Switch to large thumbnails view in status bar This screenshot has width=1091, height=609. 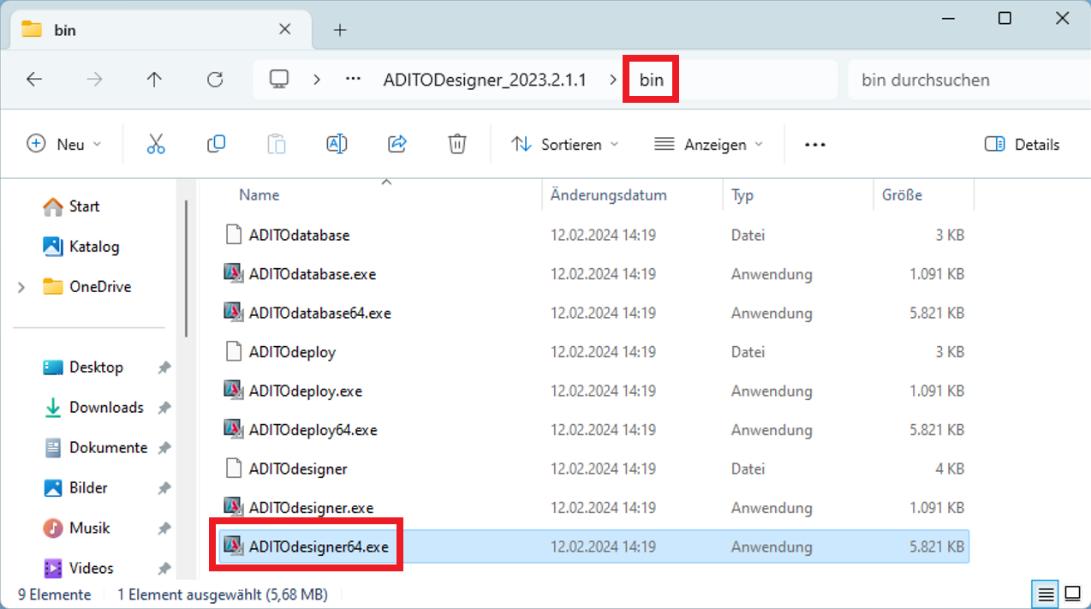(1073, 595)
